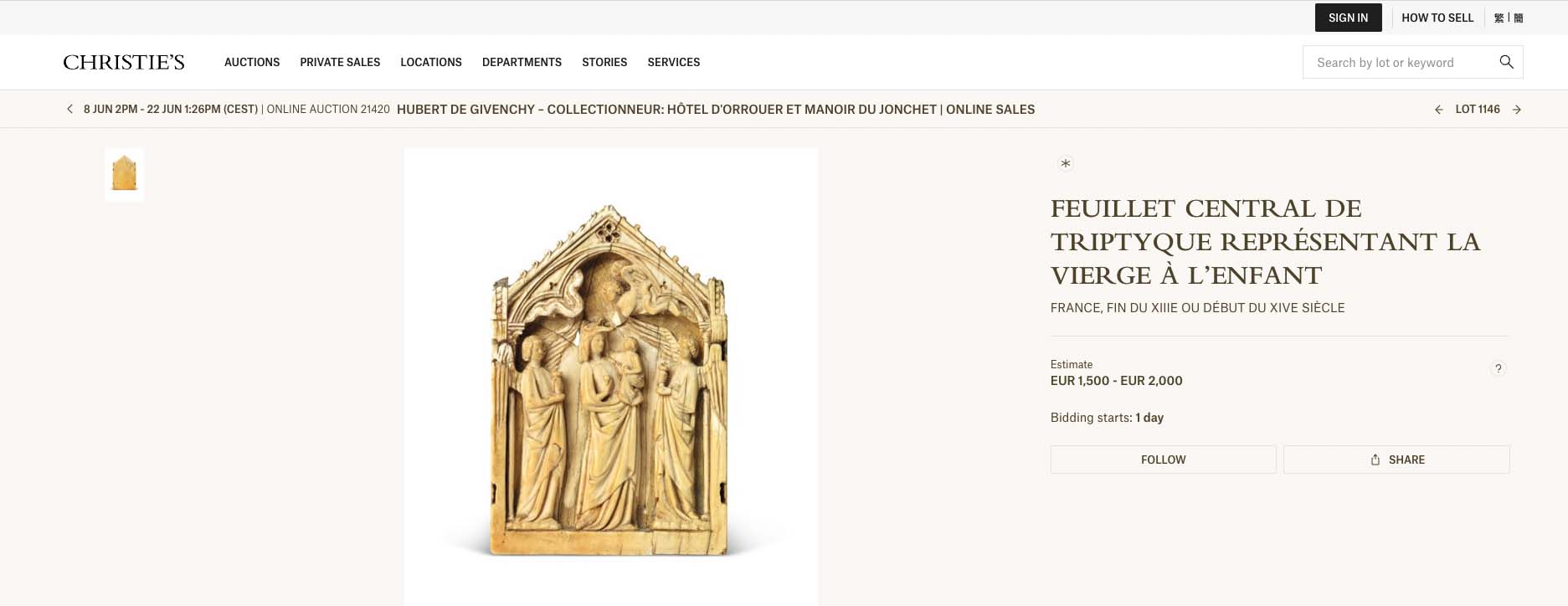Open the Auctions menu
This screenshot has height=606, width=1568.
[252, 62]
